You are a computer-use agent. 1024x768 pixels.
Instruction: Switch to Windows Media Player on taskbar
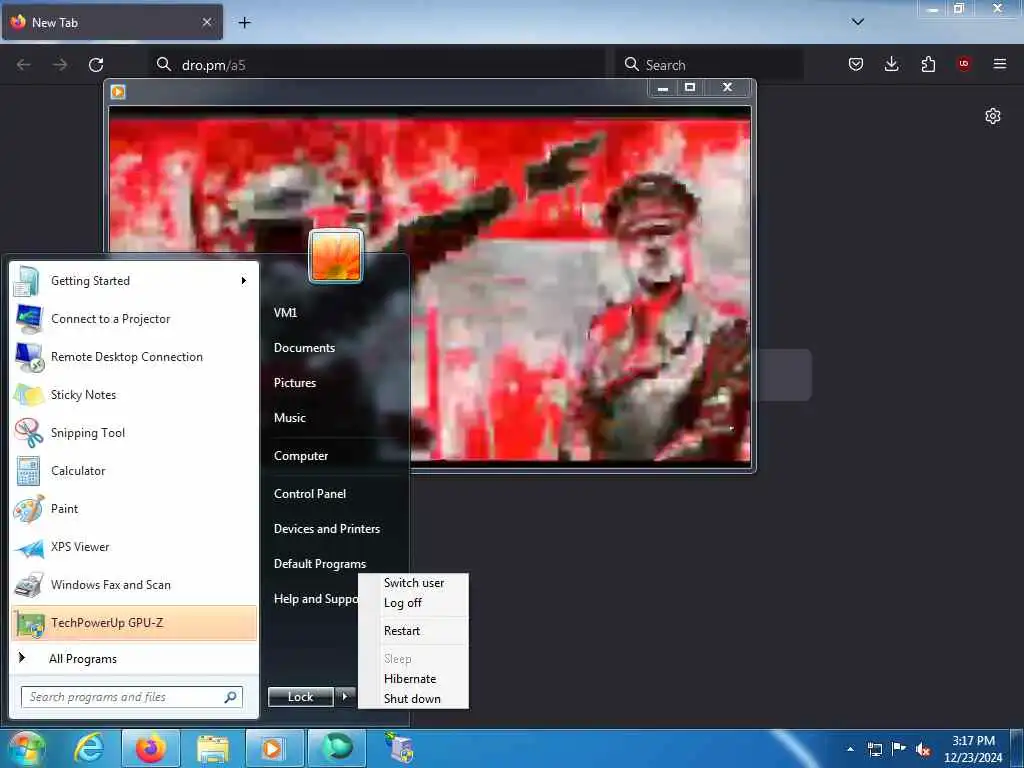tap(274, 748)
